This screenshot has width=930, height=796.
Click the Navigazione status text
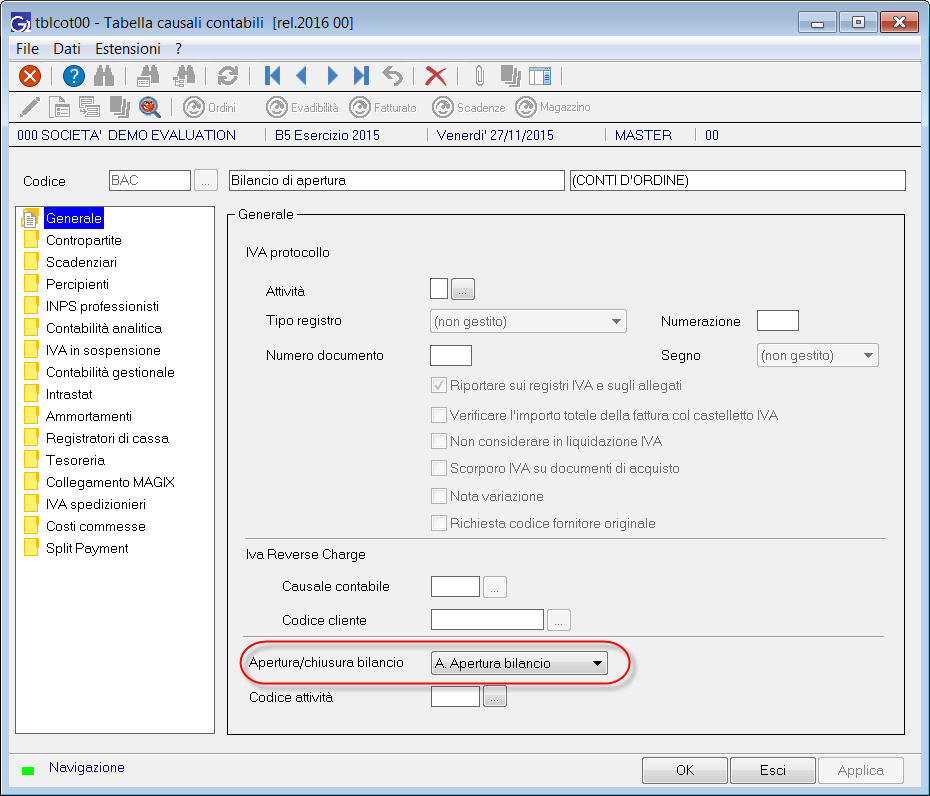(87, 768)
